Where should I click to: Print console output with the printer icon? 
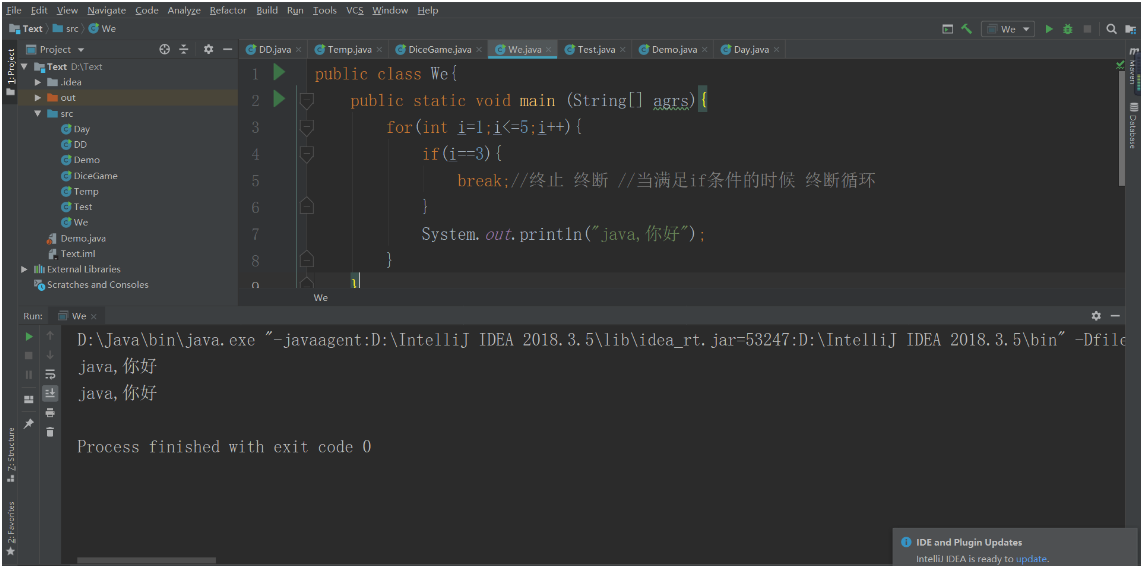click(50, 412)
